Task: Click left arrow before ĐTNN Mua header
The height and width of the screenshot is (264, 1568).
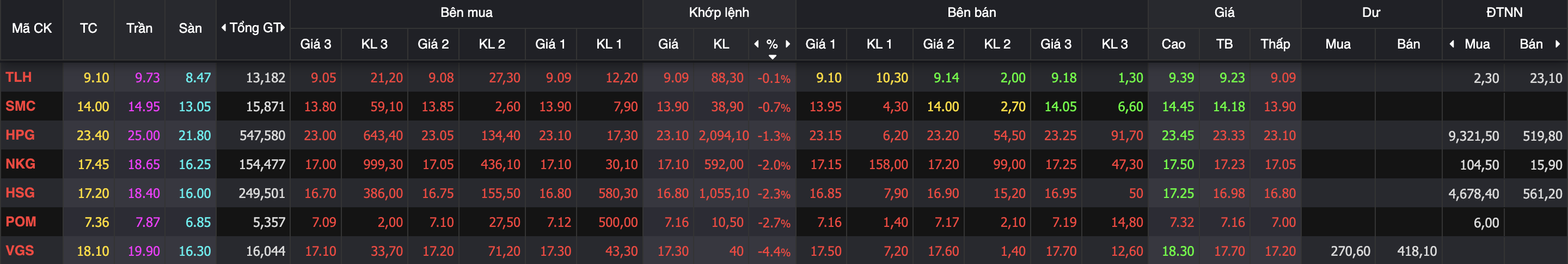Action: click(1453, 44)
